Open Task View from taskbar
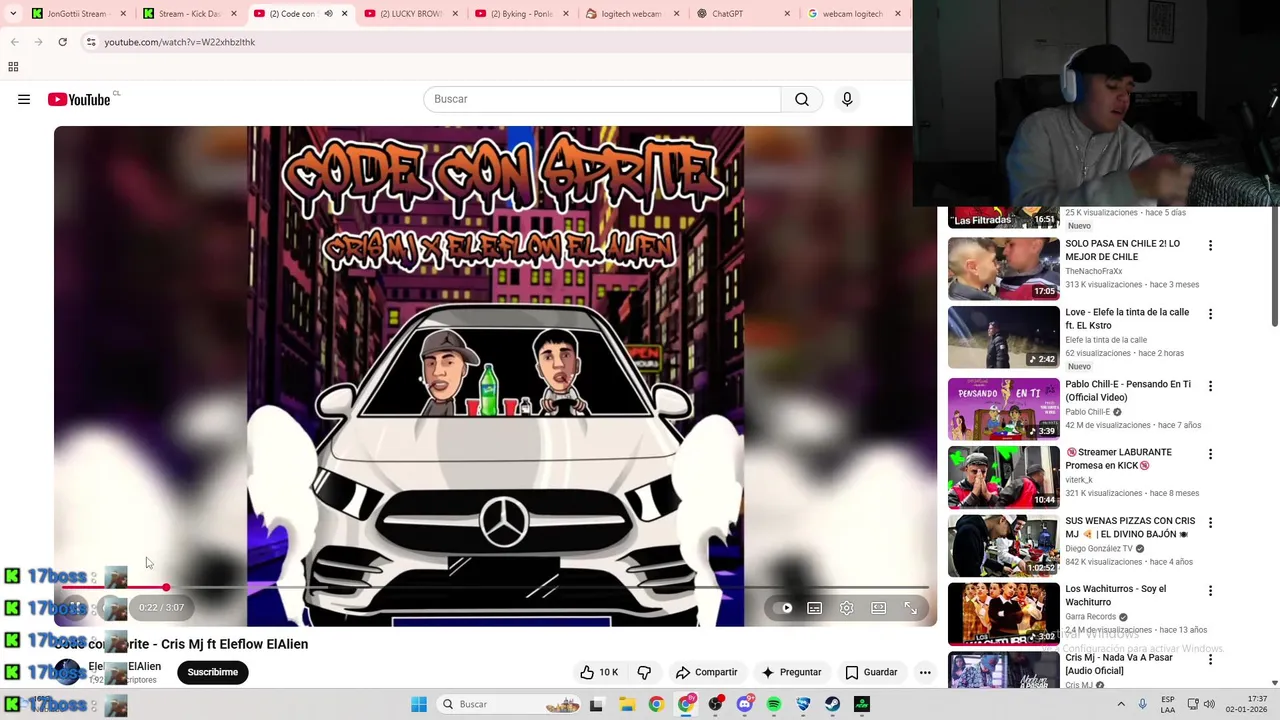The width and height of the screenshot is (1280, 720). coord(596,704)
